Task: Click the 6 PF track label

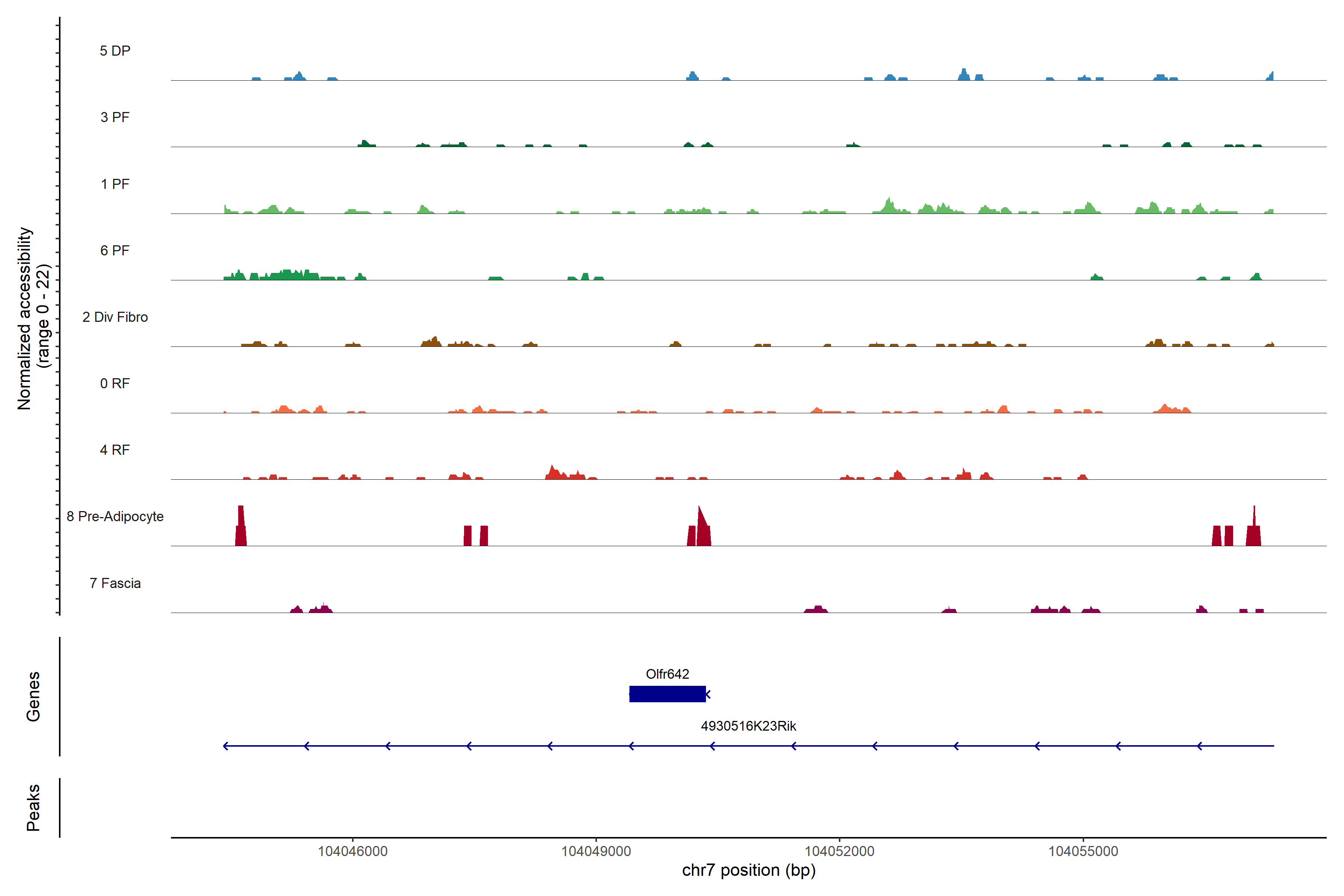Action: [115, 250]
